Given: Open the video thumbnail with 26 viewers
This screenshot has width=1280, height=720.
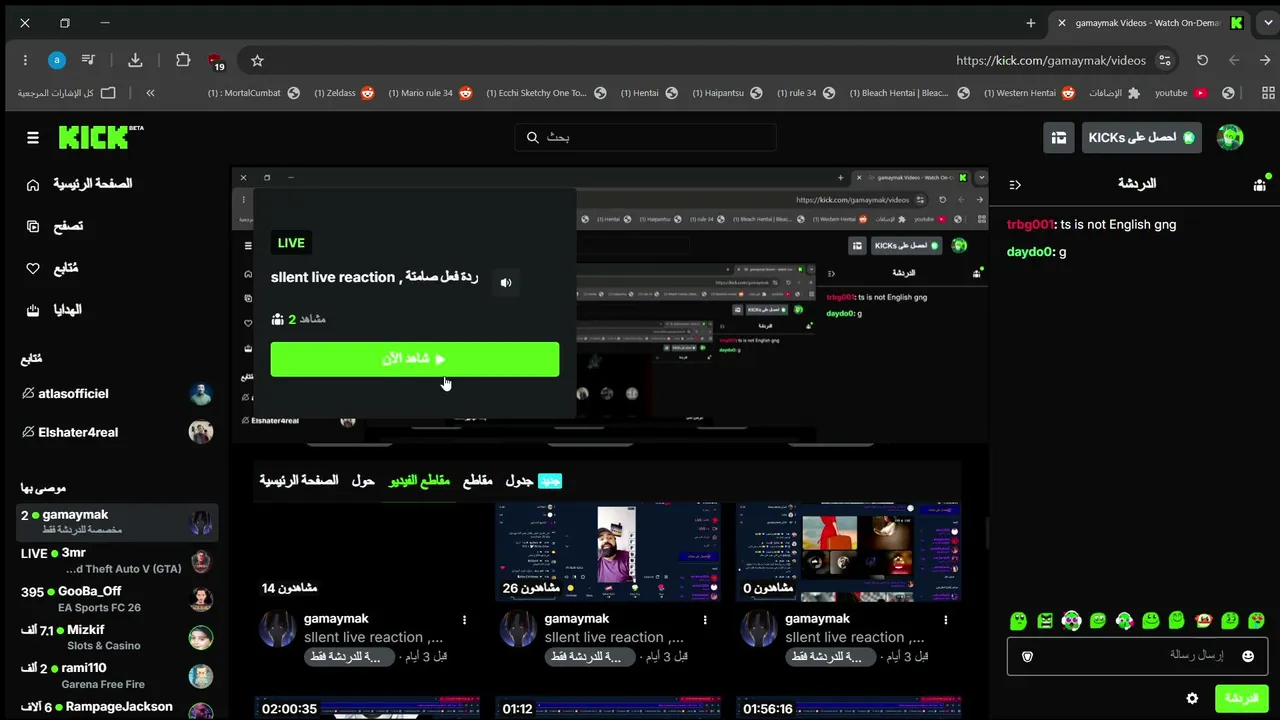Looking at the screenshot, I should [x=608, y=552].
